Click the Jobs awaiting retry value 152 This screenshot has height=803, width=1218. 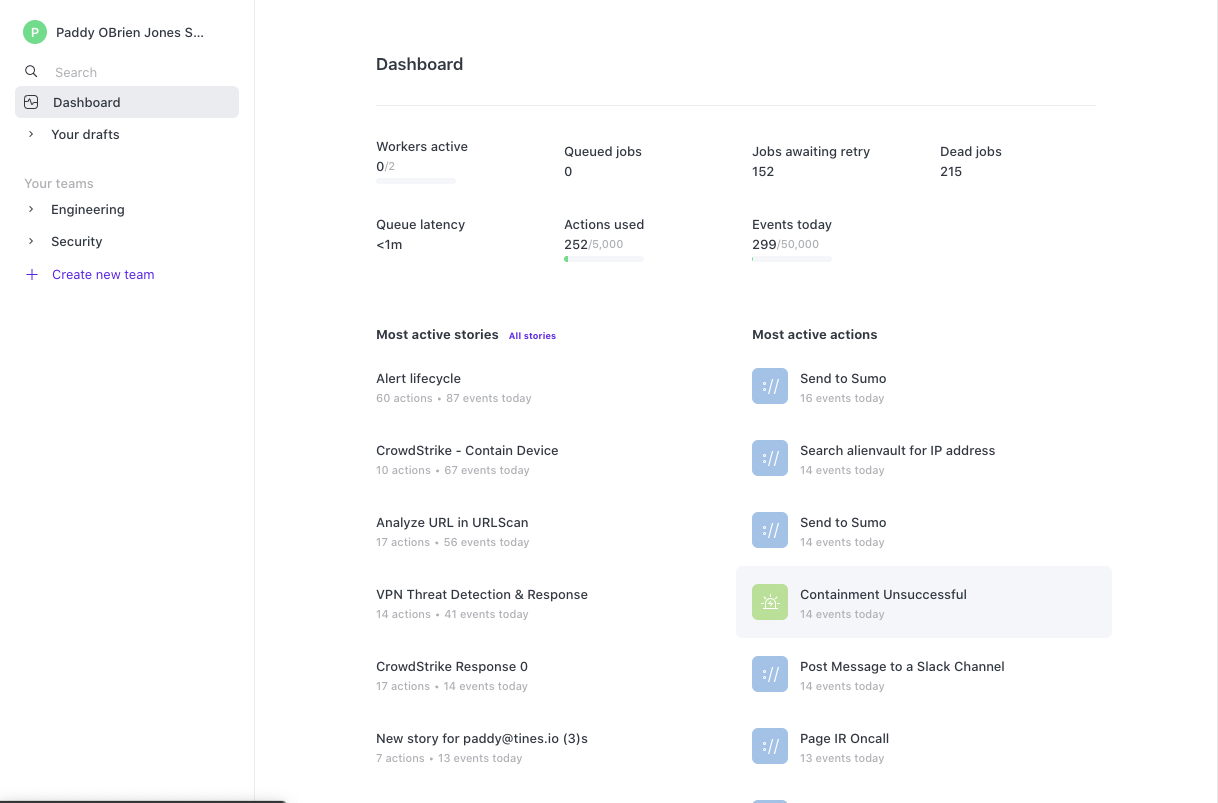pyautogui.click(x=763, y=171)
